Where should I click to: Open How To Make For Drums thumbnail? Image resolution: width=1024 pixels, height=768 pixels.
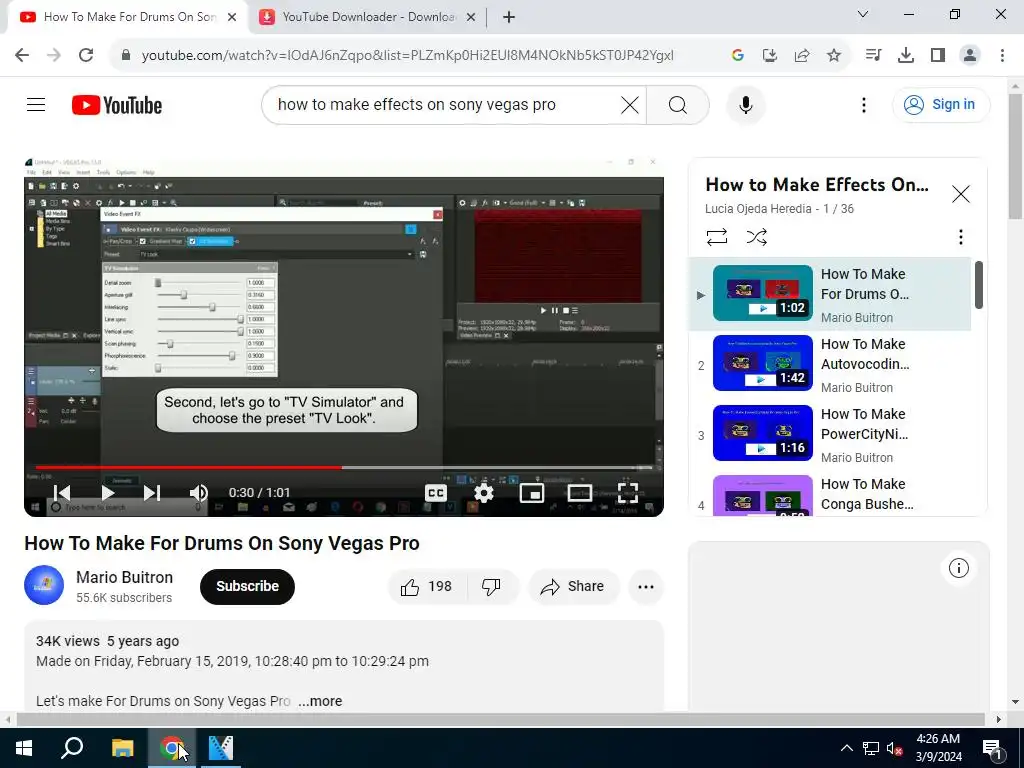click(x=763, y=293)
